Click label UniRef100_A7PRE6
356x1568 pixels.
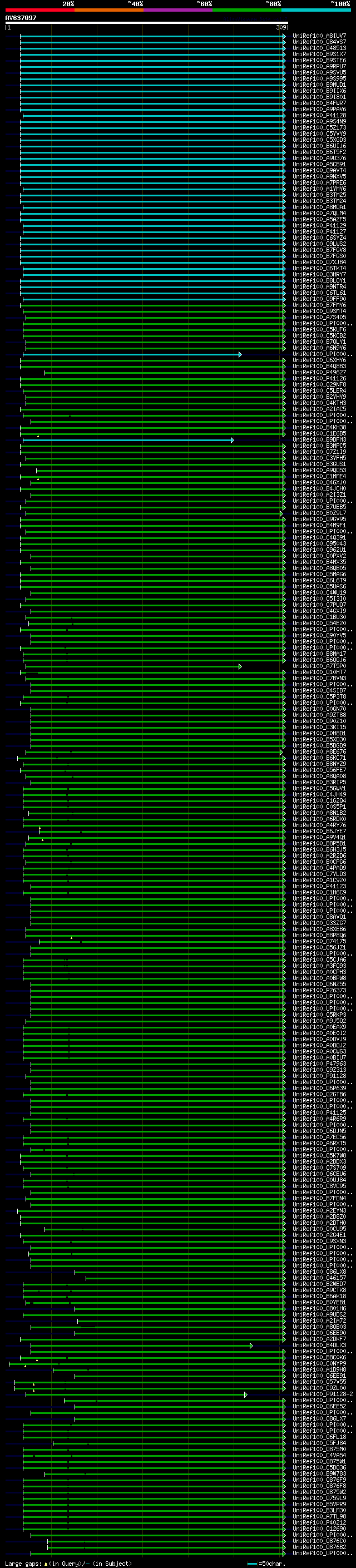[x=319, y=182]
